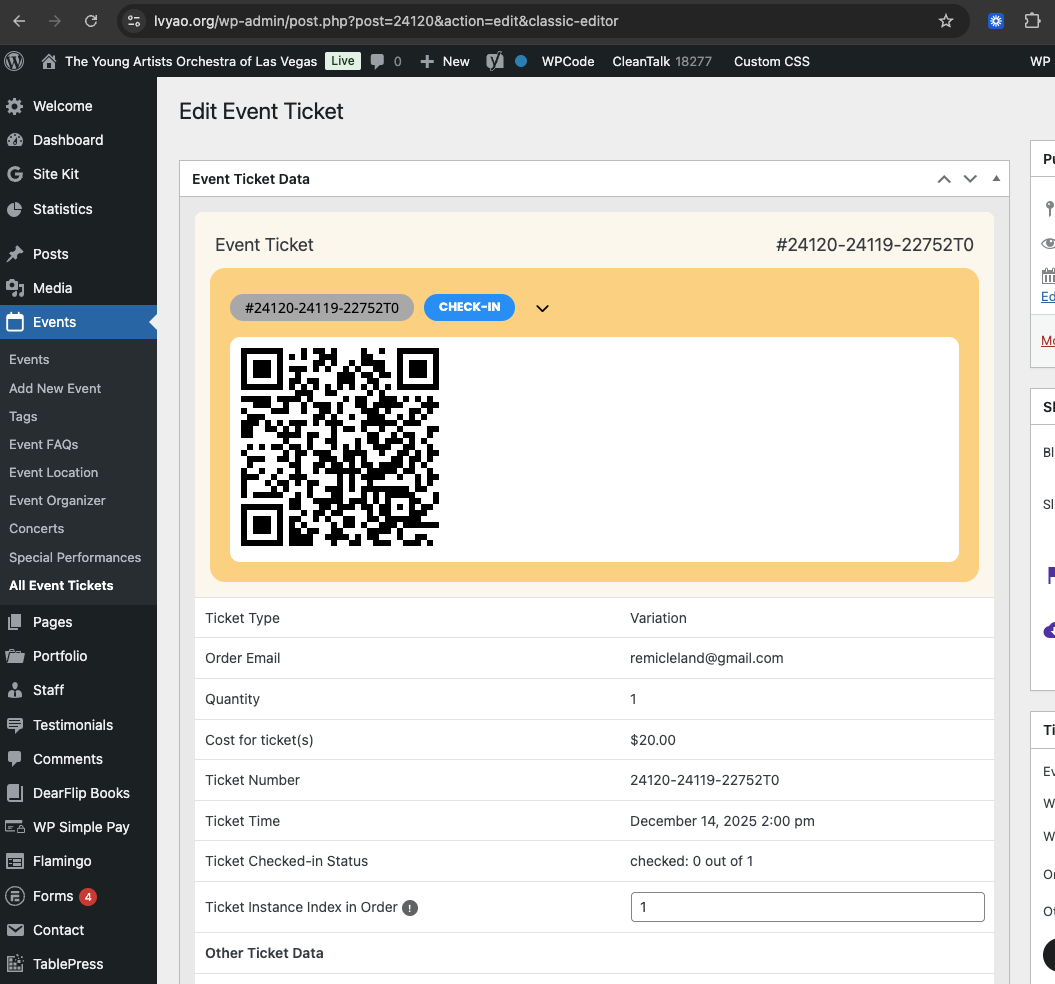Collapse the Event Ticket Data panel
The width and height of the screenshot is (1055, 984).
pos(995,179)
